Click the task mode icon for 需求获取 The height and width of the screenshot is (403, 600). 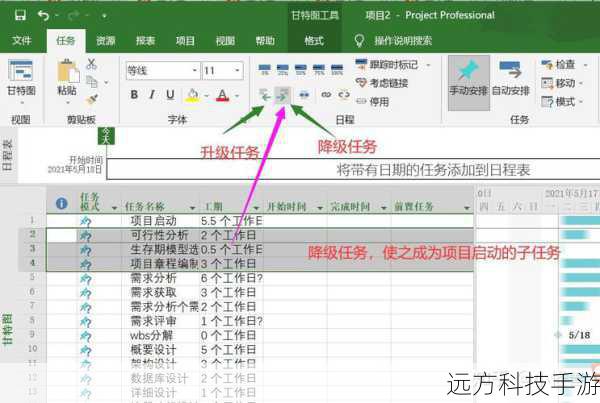[x=86, y=293]
